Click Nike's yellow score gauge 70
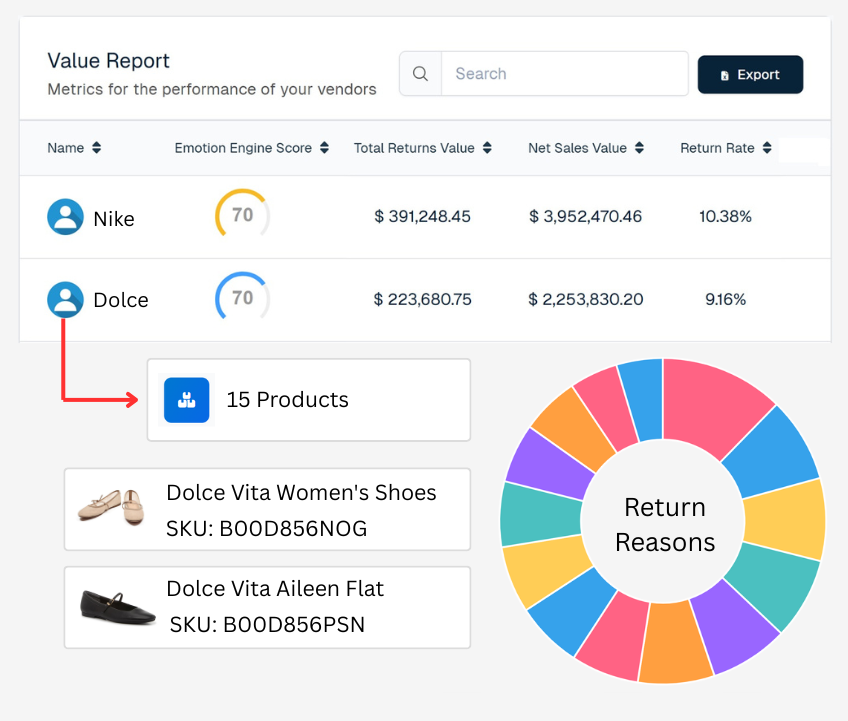The image size is (848, 721). [x=242, y=215]
